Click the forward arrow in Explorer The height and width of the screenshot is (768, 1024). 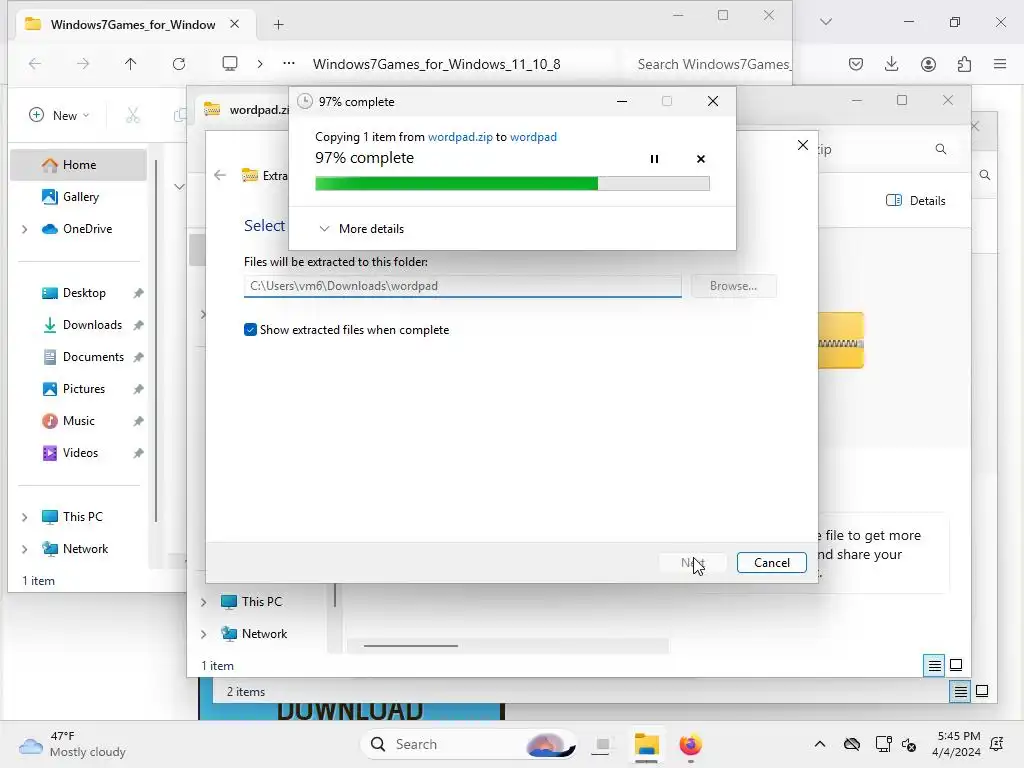83,63
